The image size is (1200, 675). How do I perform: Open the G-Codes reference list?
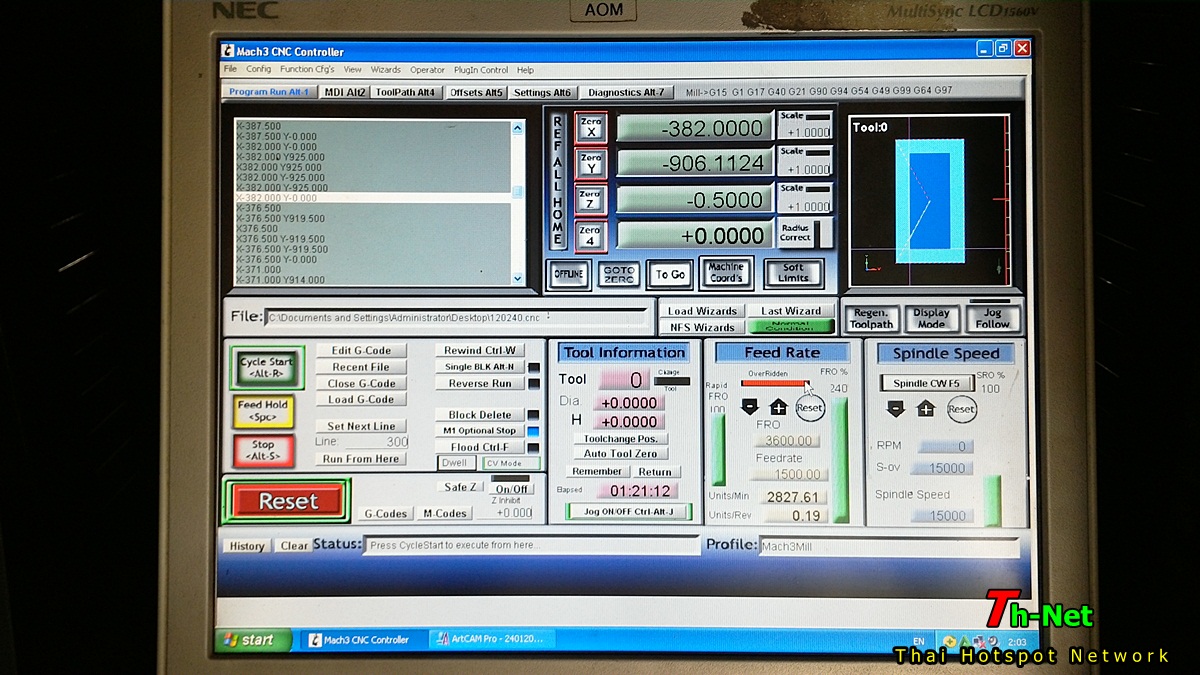(x=385, y=514)
